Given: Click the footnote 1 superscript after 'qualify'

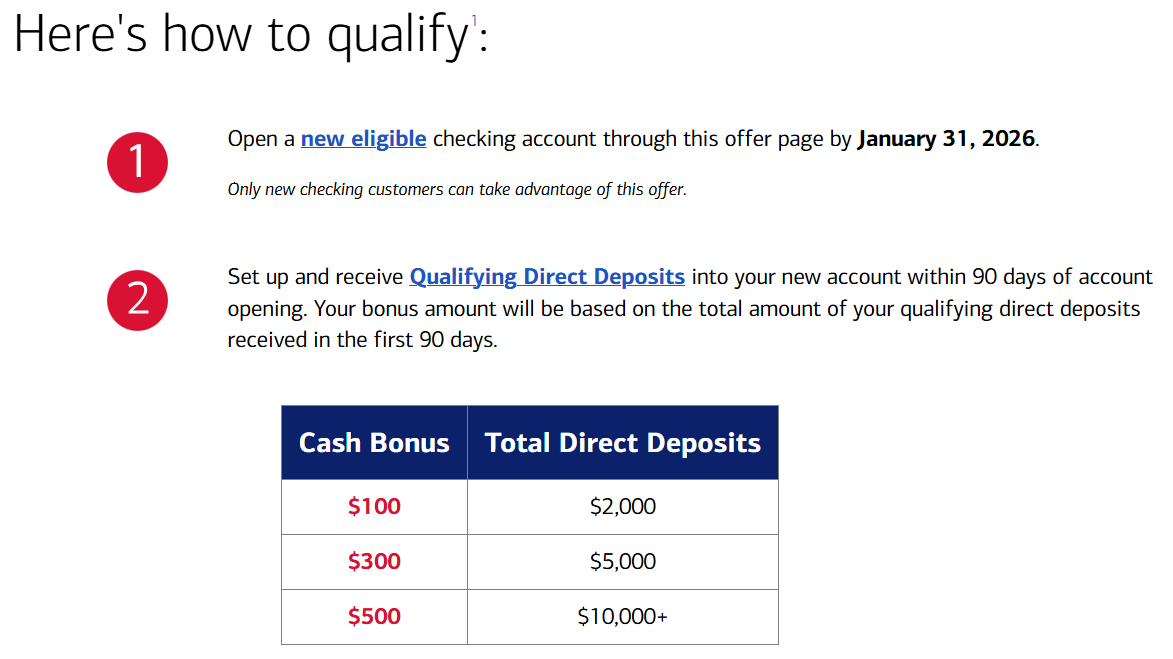Looking at the screenshot, I should 474,20.
